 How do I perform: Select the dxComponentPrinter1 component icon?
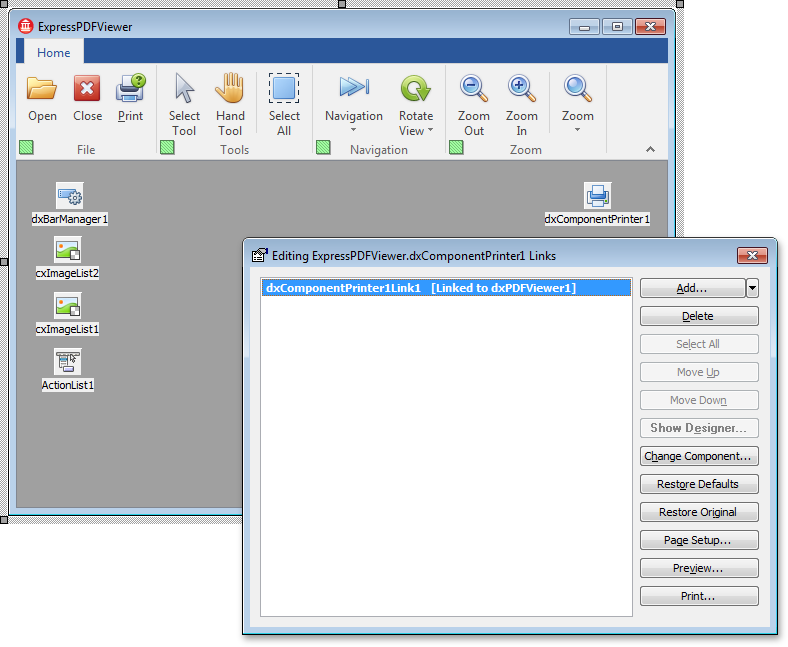(597, 195)
